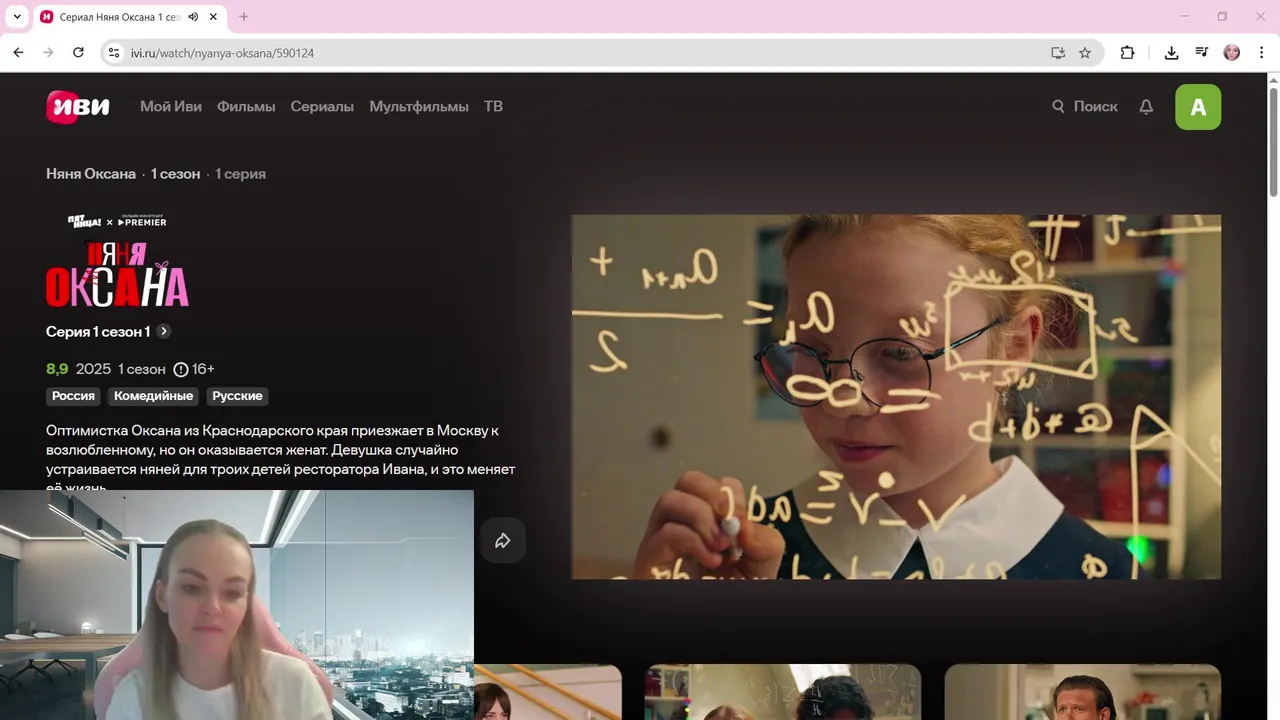
Task: Click 1 сезон breadcrumb link
Action: coord(175,174)
